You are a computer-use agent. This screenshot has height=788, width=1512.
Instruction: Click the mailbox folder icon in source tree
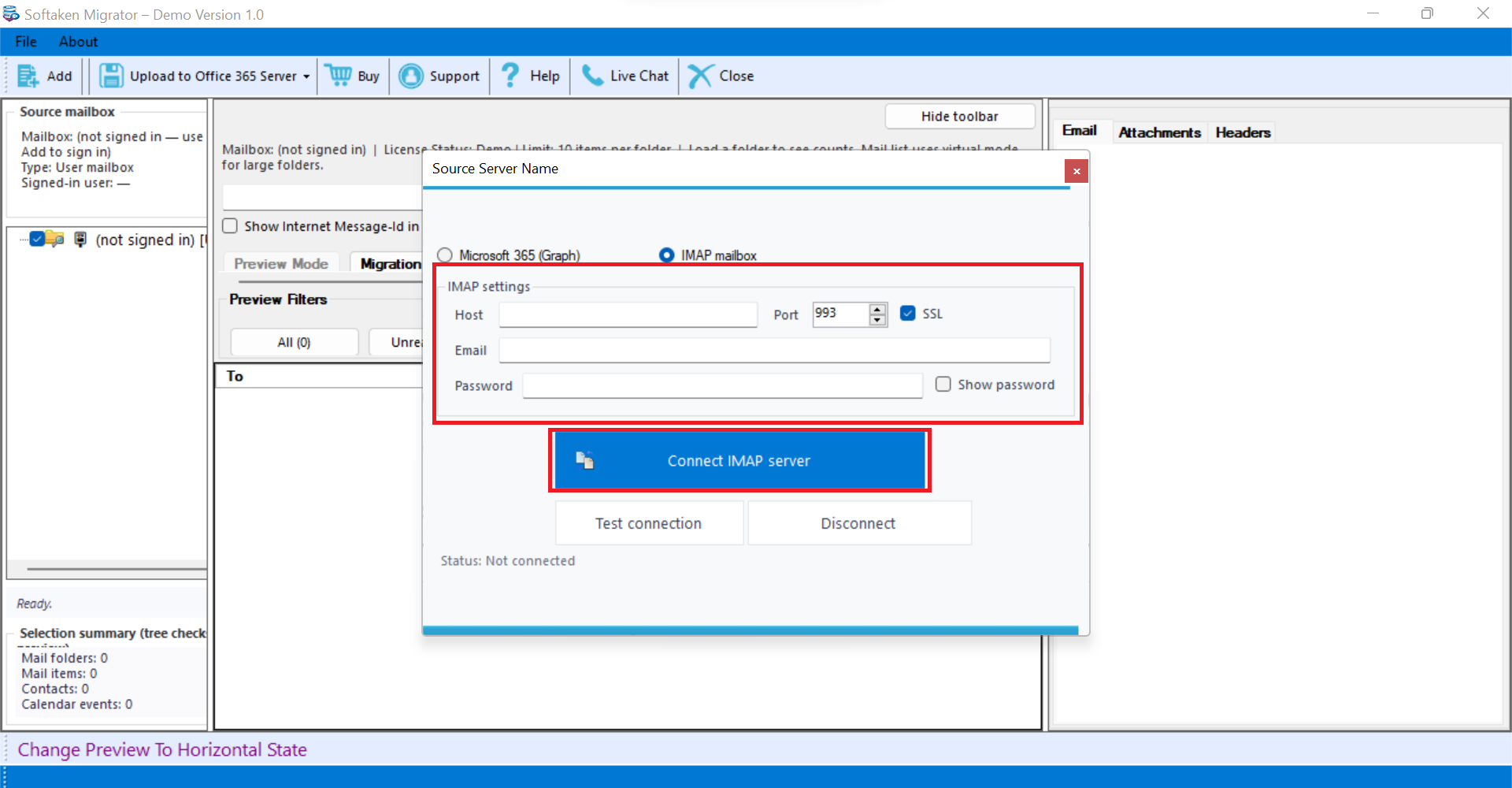(54, 239)
